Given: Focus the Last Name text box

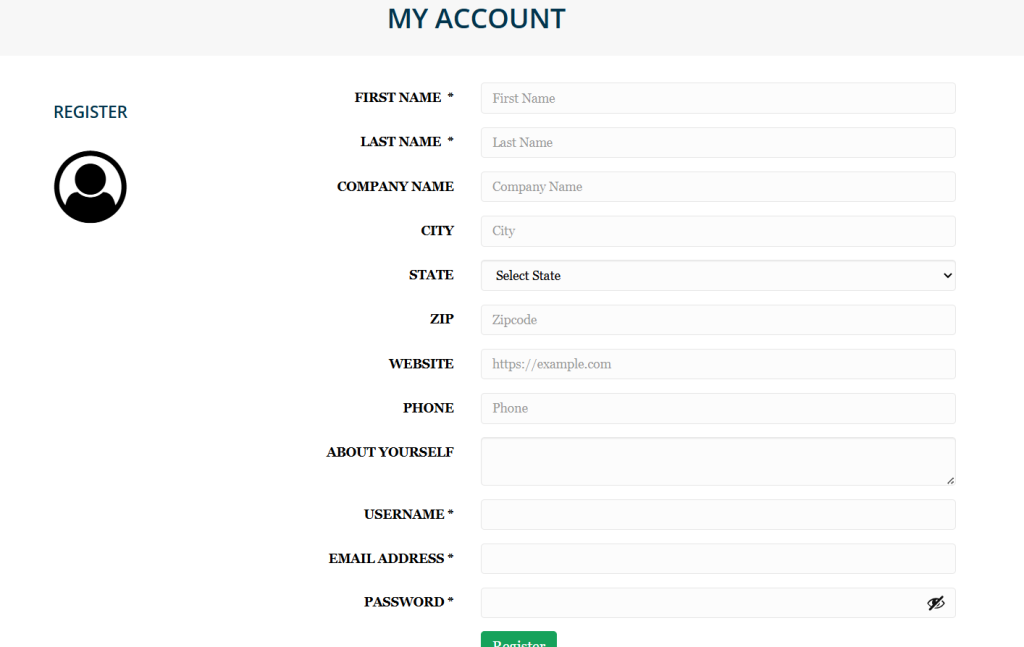Looking at the screenshot, I should pyautogui.click(x=718, y=143).
